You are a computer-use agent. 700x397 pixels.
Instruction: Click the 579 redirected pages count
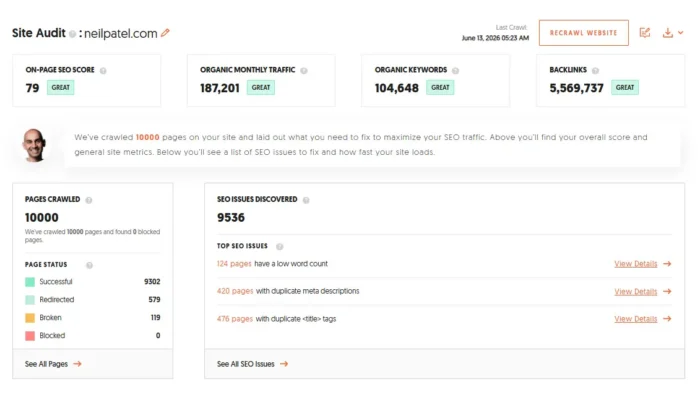(x=154, y=300)
